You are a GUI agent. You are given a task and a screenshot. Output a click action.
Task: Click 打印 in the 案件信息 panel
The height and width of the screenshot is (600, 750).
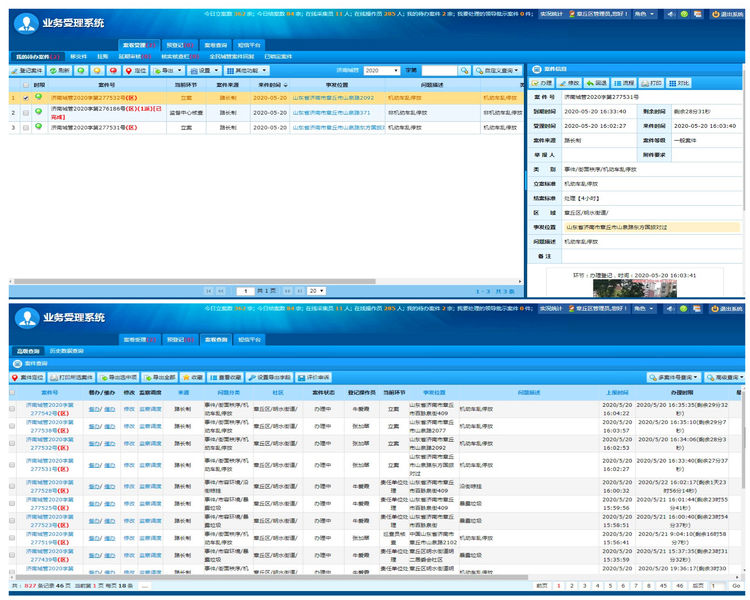point(650,83)
